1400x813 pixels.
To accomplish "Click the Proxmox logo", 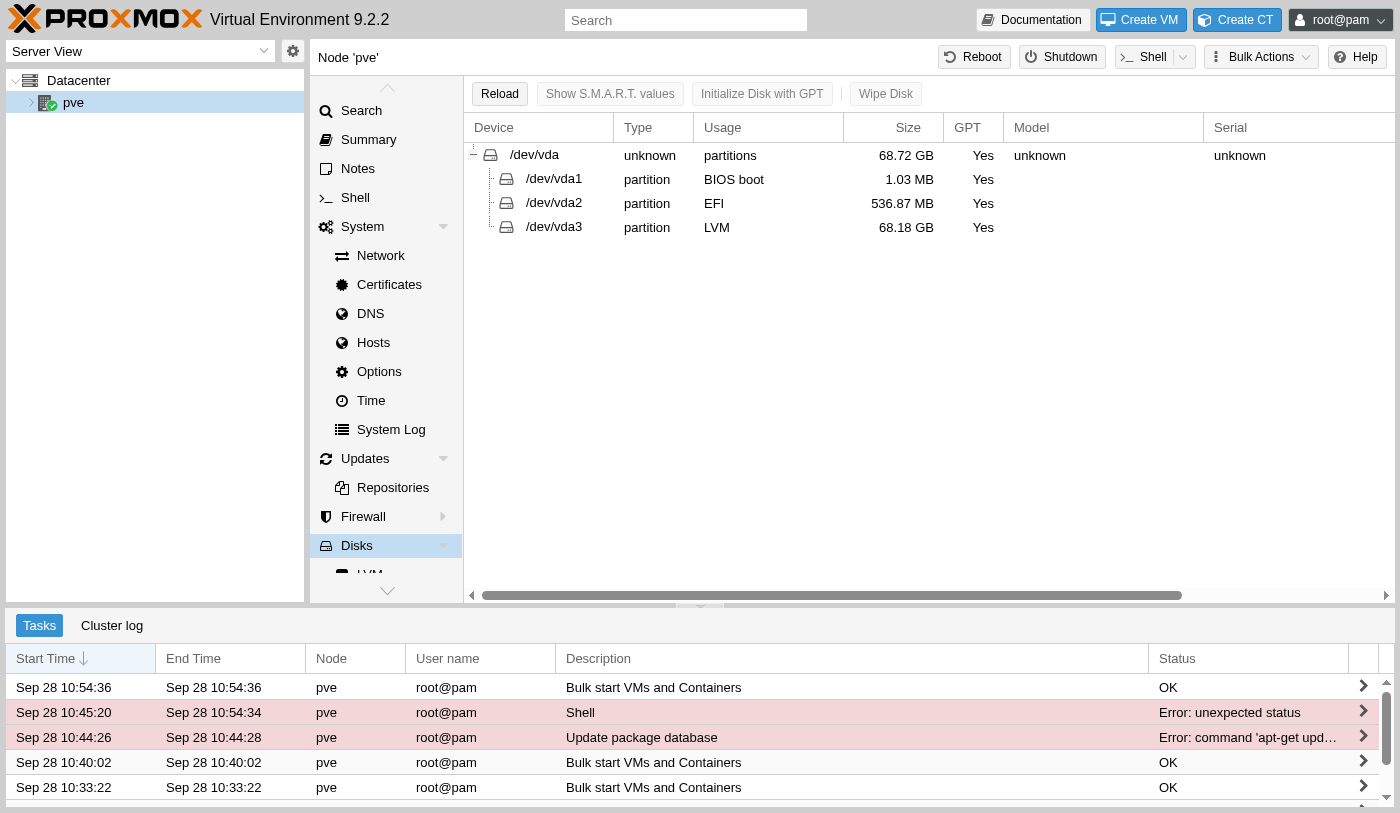I will (105, 19).
